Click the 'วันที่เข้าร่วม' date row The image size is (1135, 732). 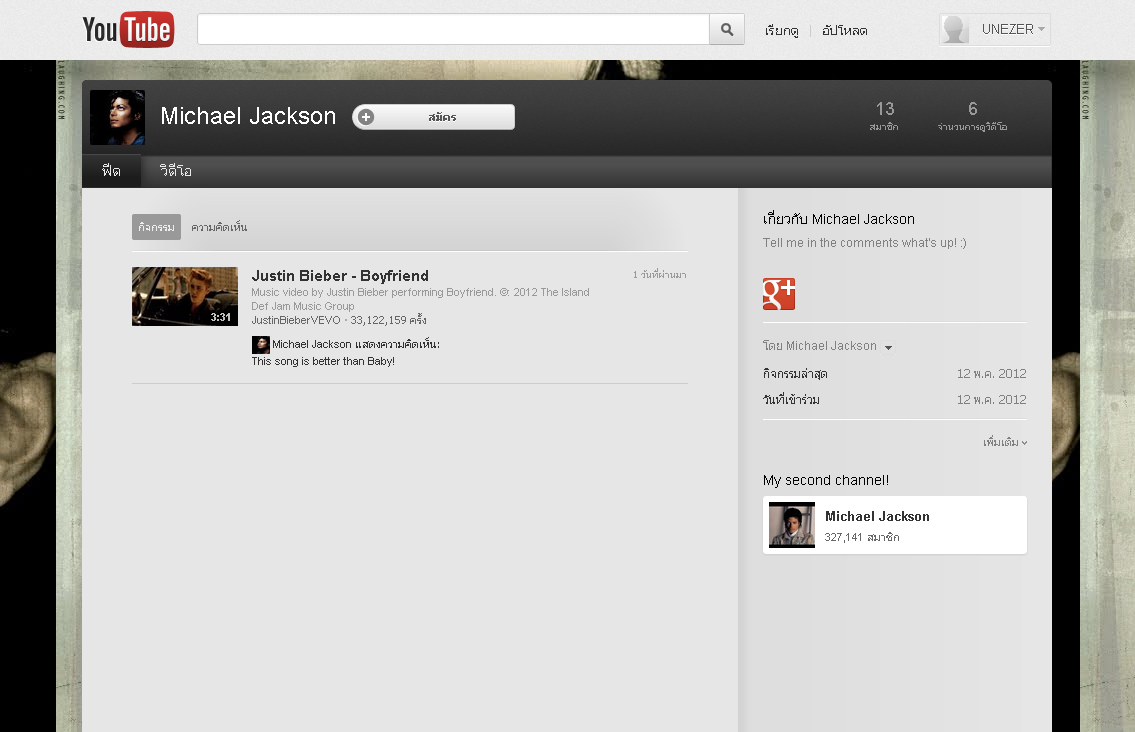895,400
